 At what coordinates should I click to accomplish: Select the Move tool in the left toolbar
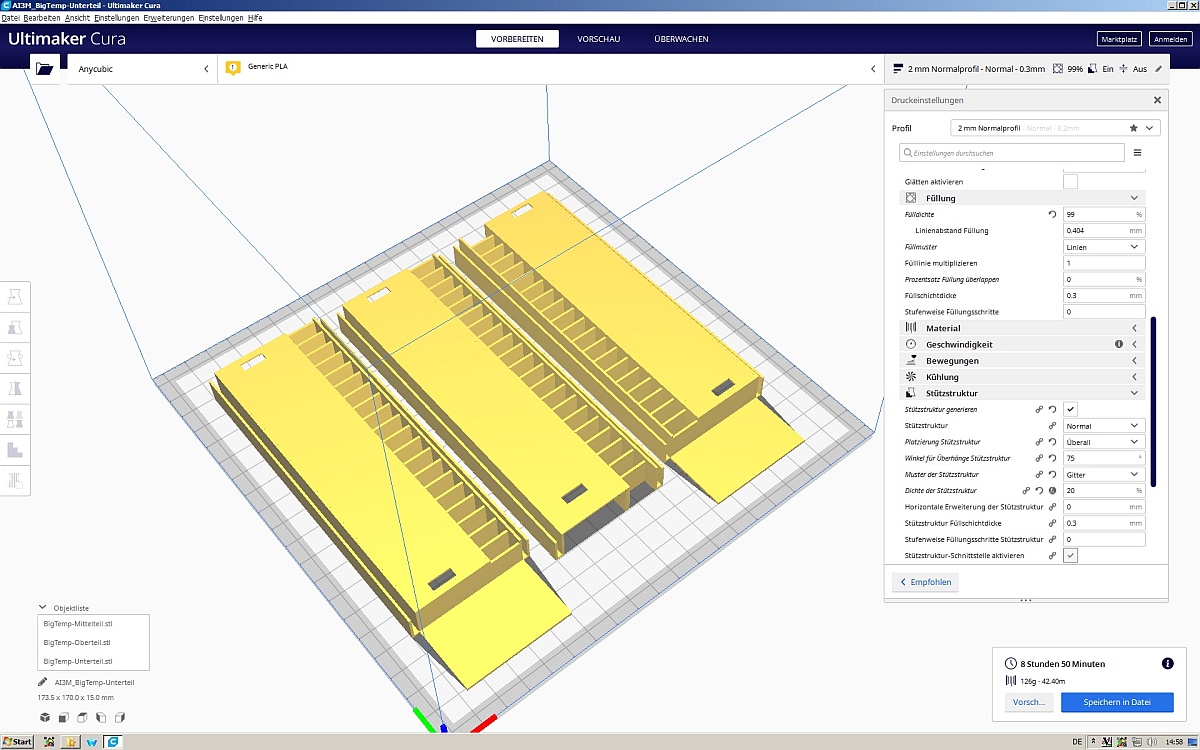pos(15,297)
